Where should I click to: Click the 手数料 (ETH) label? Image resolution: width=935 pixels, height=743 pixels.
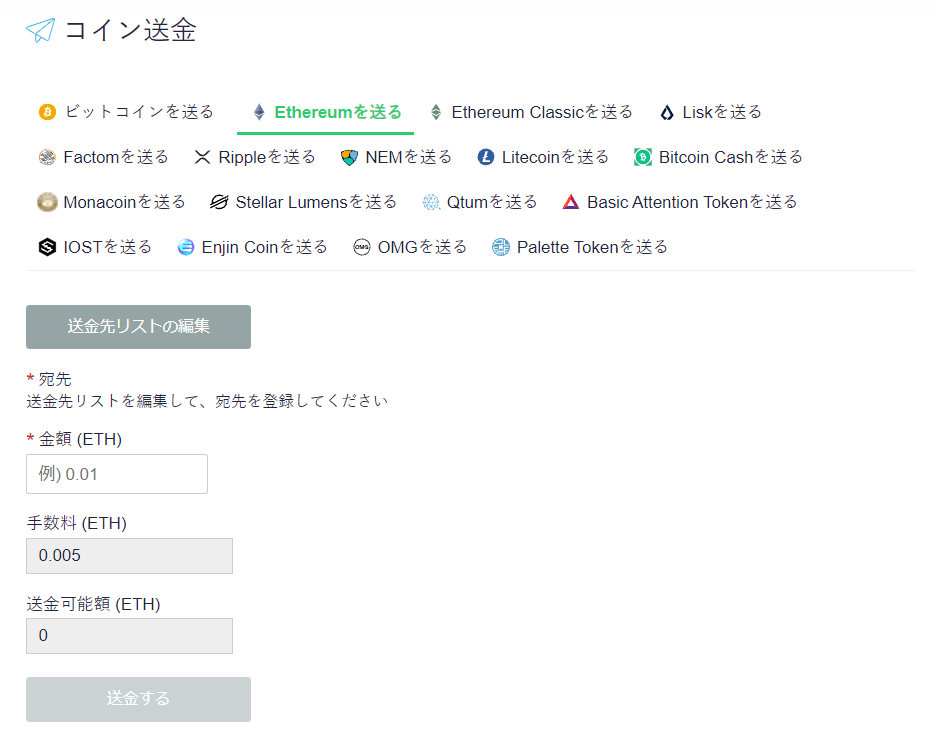click(x=76, y=524)
